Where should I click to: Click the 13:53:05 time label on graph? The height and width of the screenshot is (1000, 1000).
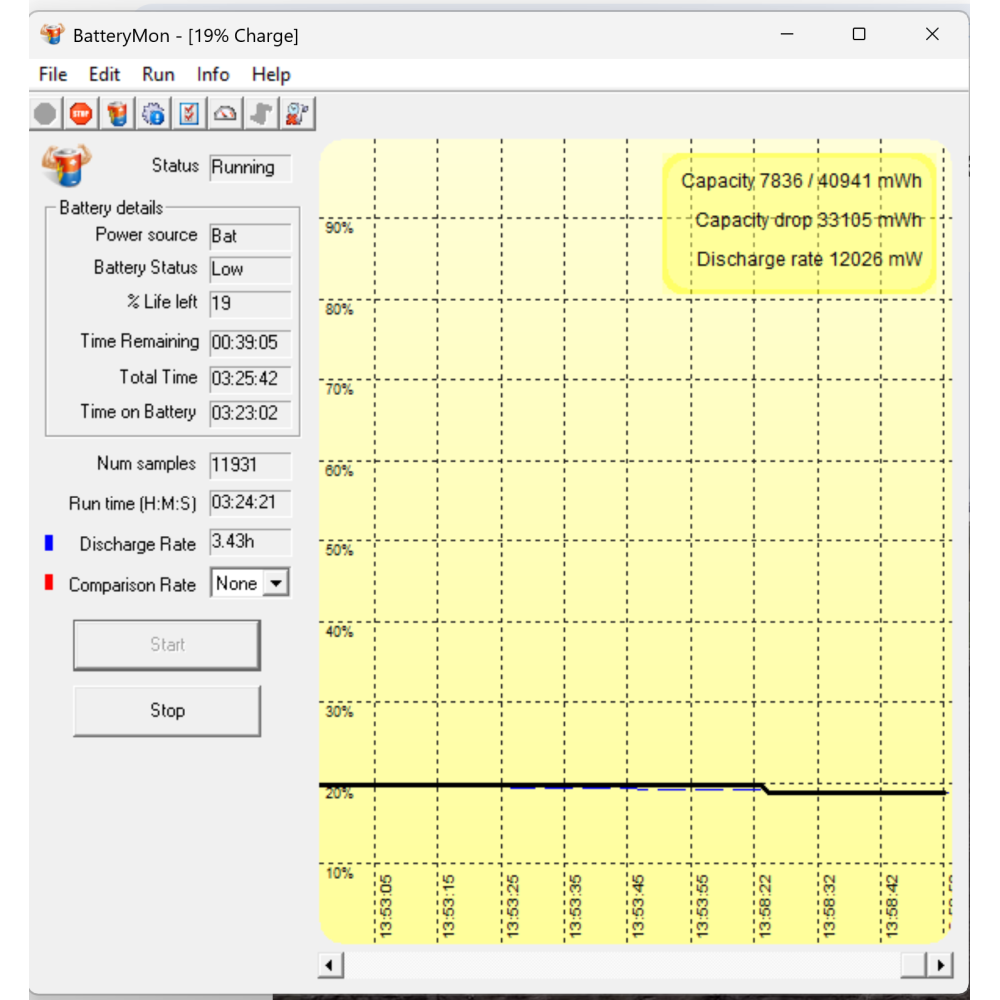click(386, 906)
